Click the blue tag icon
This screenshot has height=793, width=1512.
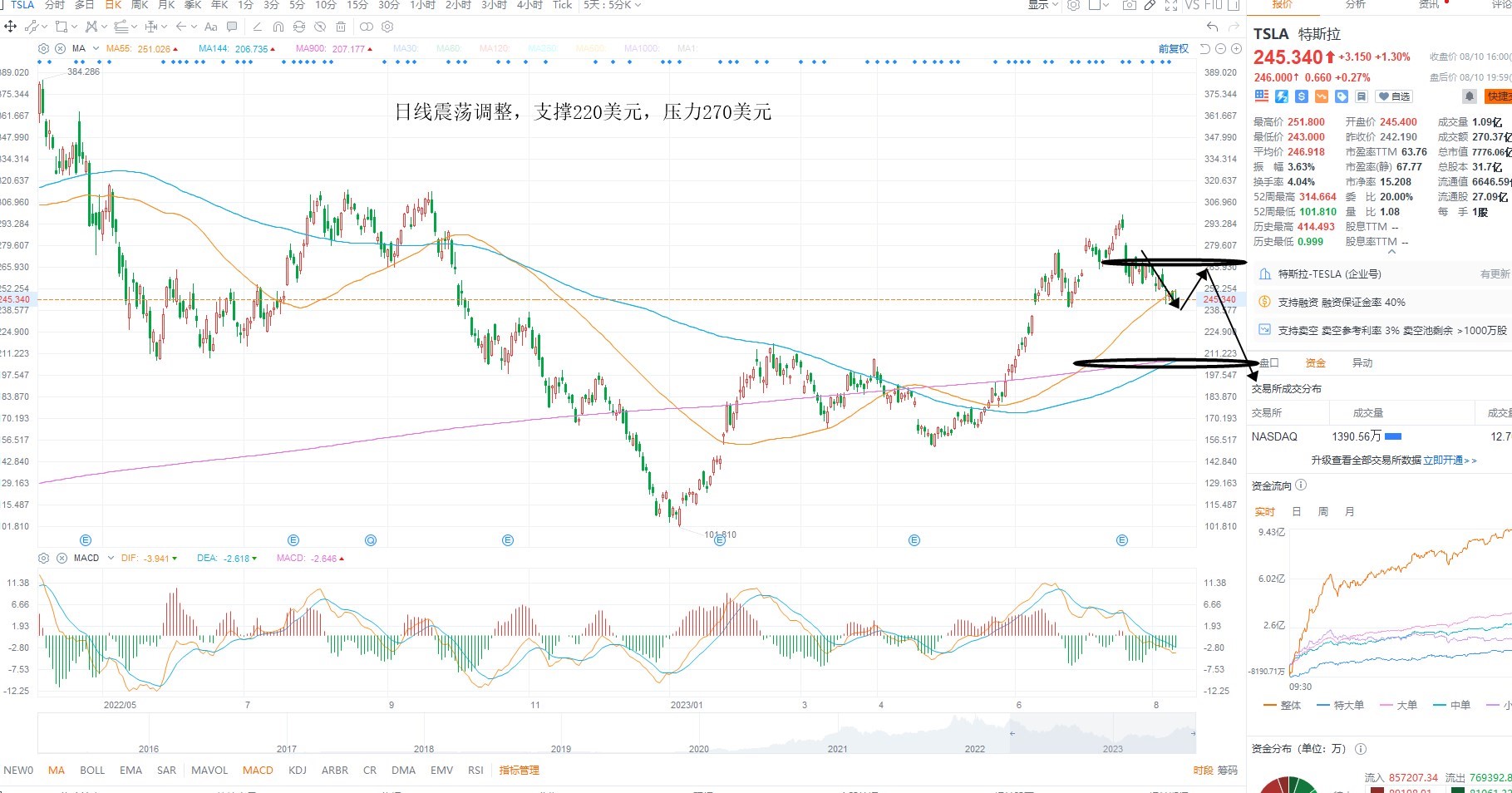tap(1342, 96)
